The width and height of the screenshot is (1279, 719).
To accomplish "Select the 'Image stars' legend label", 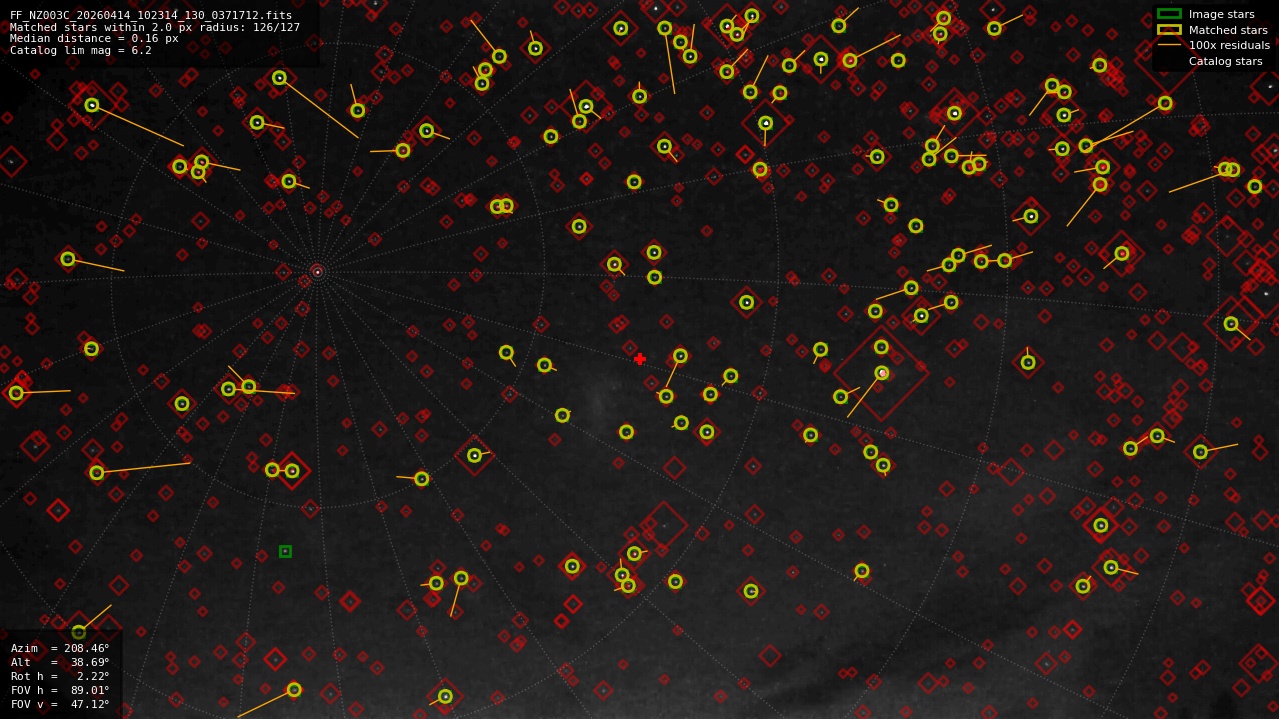I will (x=1221, y=14).
